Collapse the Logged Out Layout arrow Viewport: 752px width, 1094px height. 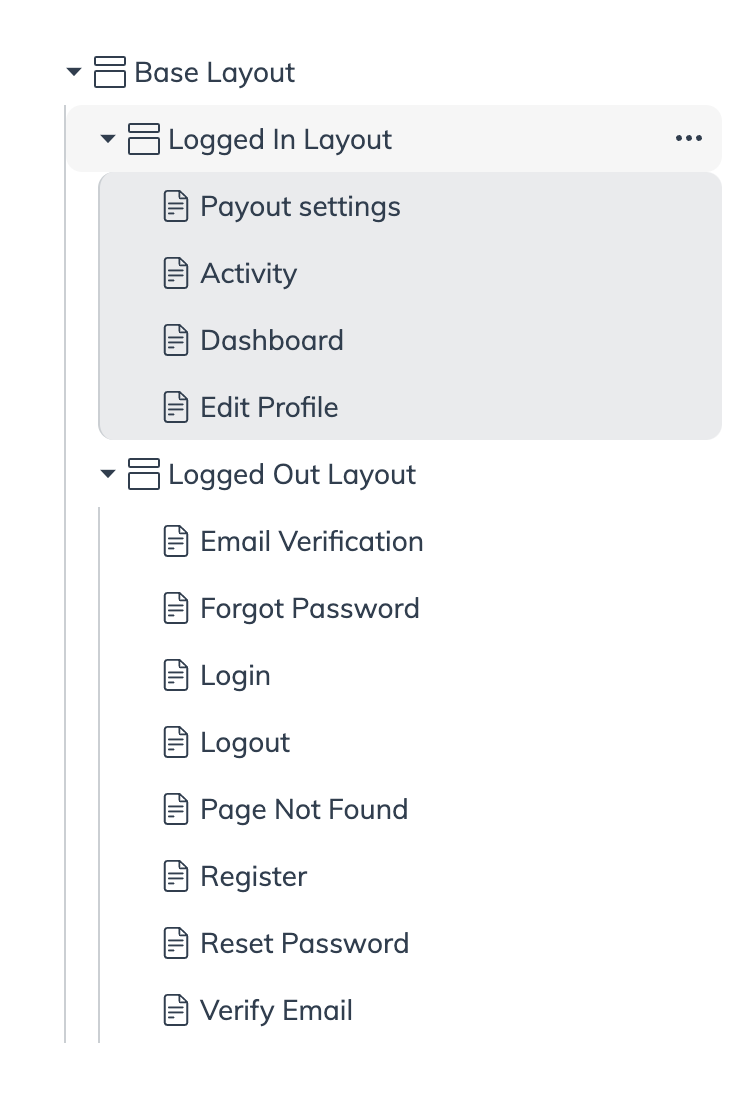[107, 474]
